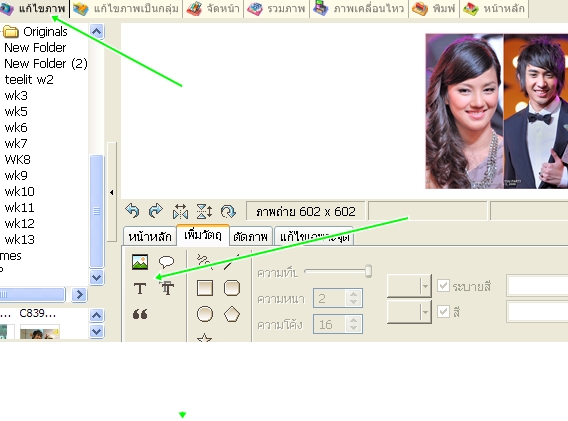Screen dimensions: 568x421
Task: Adjust the ความทึบ opacity slider
Action: [x=368, y=271]
